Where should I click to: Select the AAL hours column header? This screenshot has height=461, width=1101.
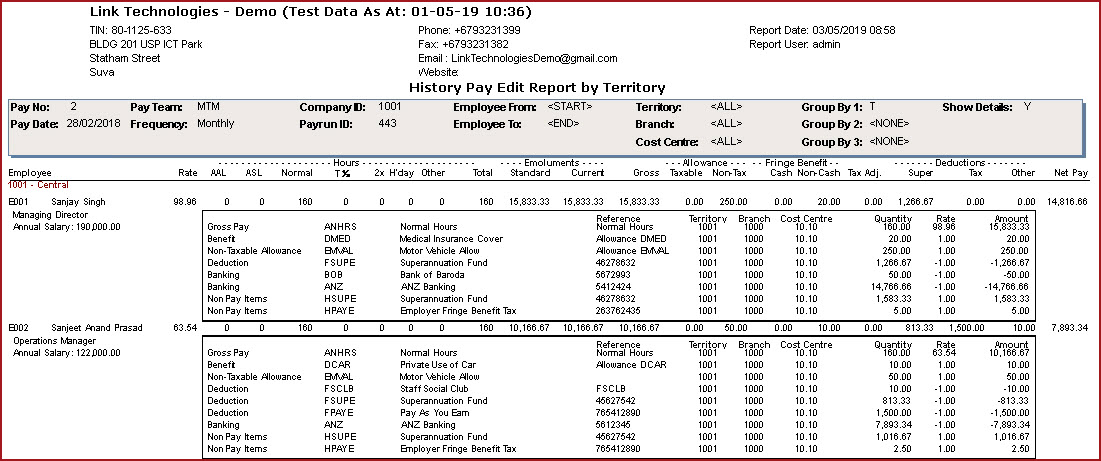(220, 173)
